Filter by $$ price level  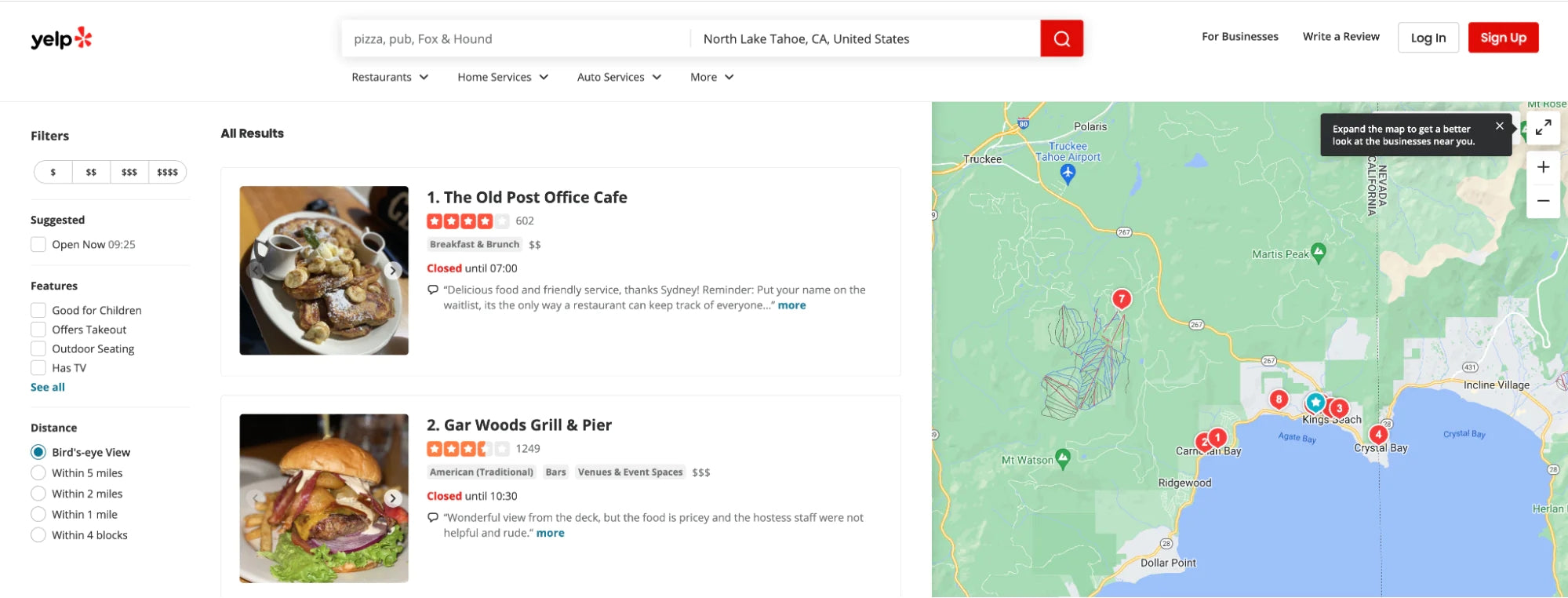pos(91,172)
